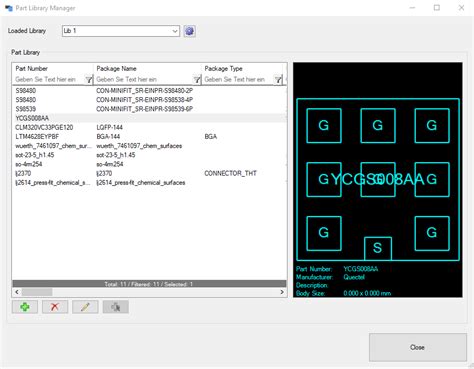
Task: Click the horizontal scrollbar left arrow
Action: [x=17, y=292]
